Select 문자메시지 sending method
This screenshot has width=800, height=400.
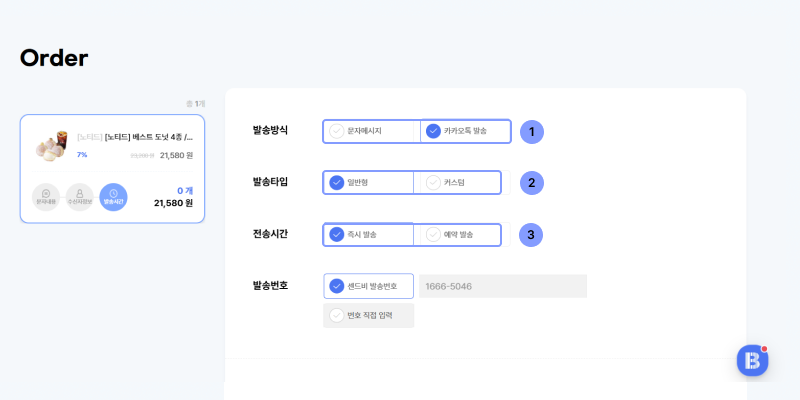point(371,131)
